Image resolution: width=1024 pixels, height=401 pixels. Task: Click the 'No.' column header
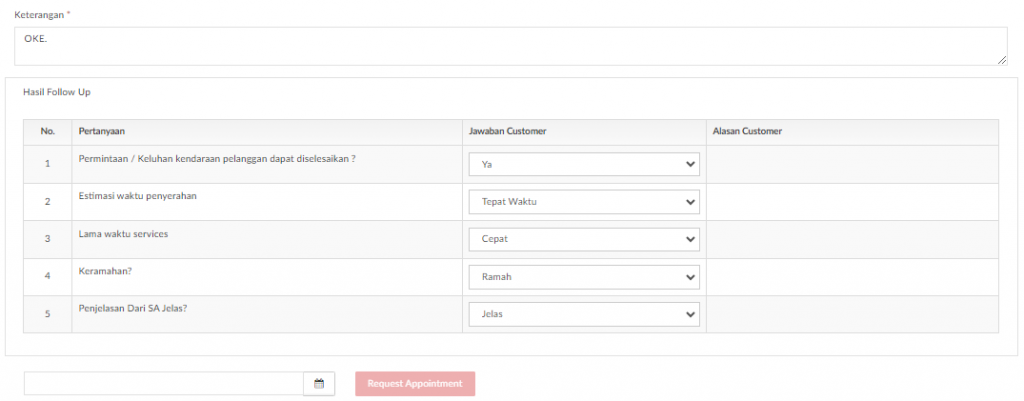[48, 132]
